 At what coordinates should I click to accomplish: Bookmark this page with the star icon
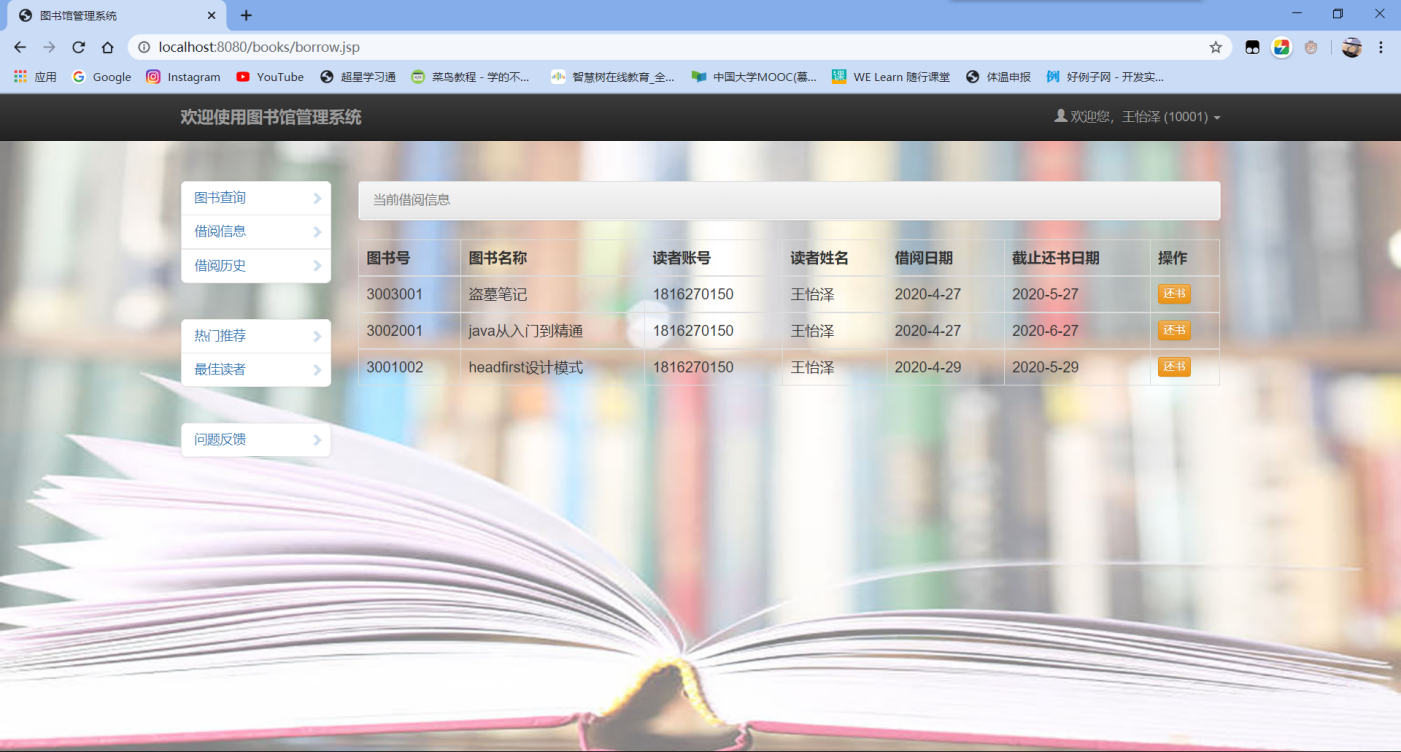pyautogui.click(x=1216, y=47)
